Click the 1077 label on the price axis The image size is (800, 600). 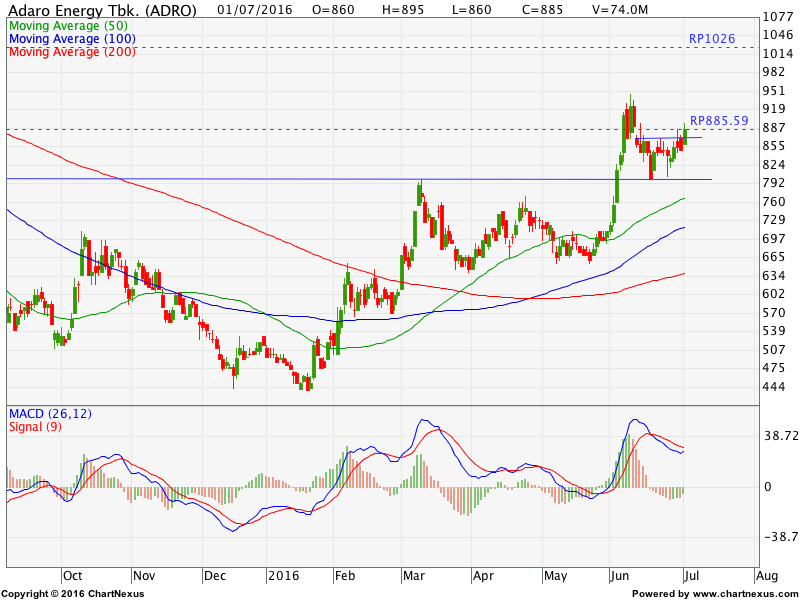coord(776,17)
